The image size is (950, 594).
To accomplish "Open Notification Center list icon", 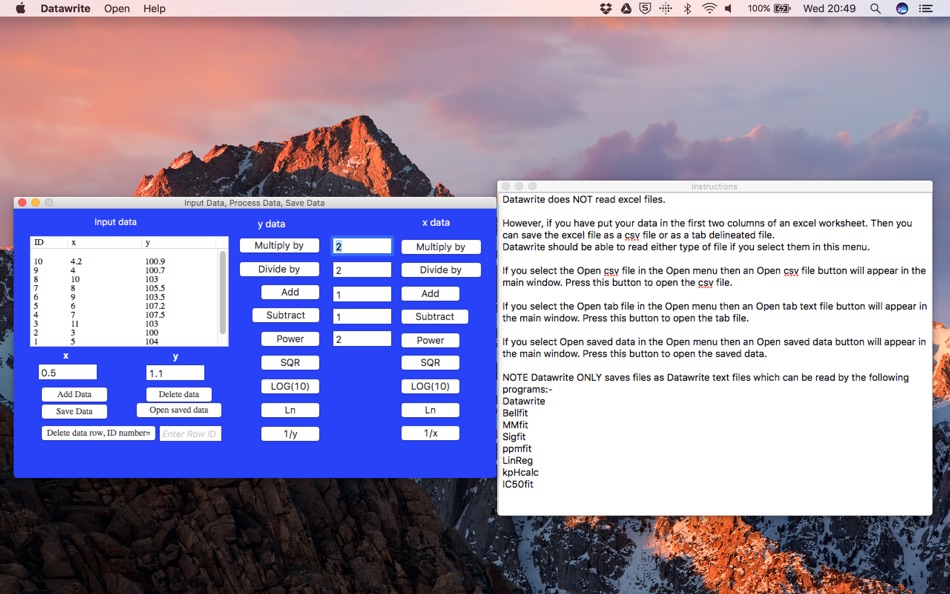I will (926, 8).
